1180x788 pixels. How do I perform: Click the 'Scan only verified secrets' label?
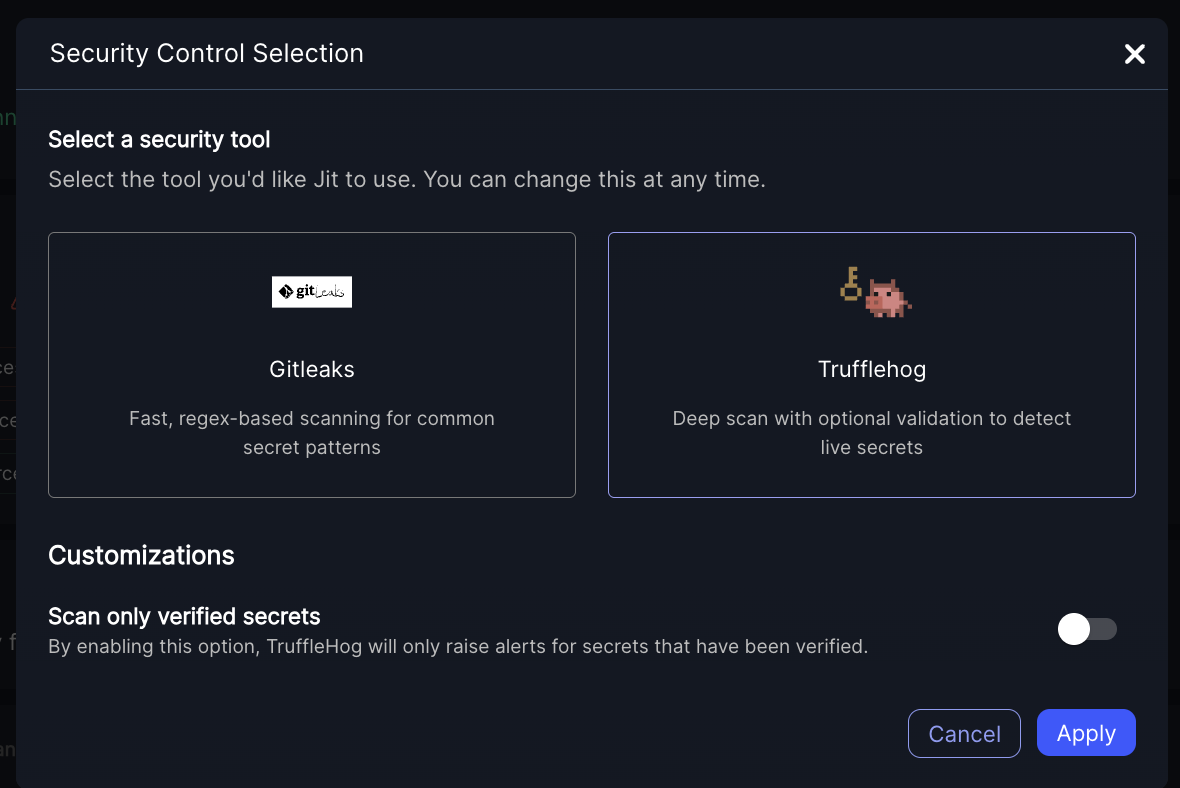pyautogui.click(x=184, y=616)
